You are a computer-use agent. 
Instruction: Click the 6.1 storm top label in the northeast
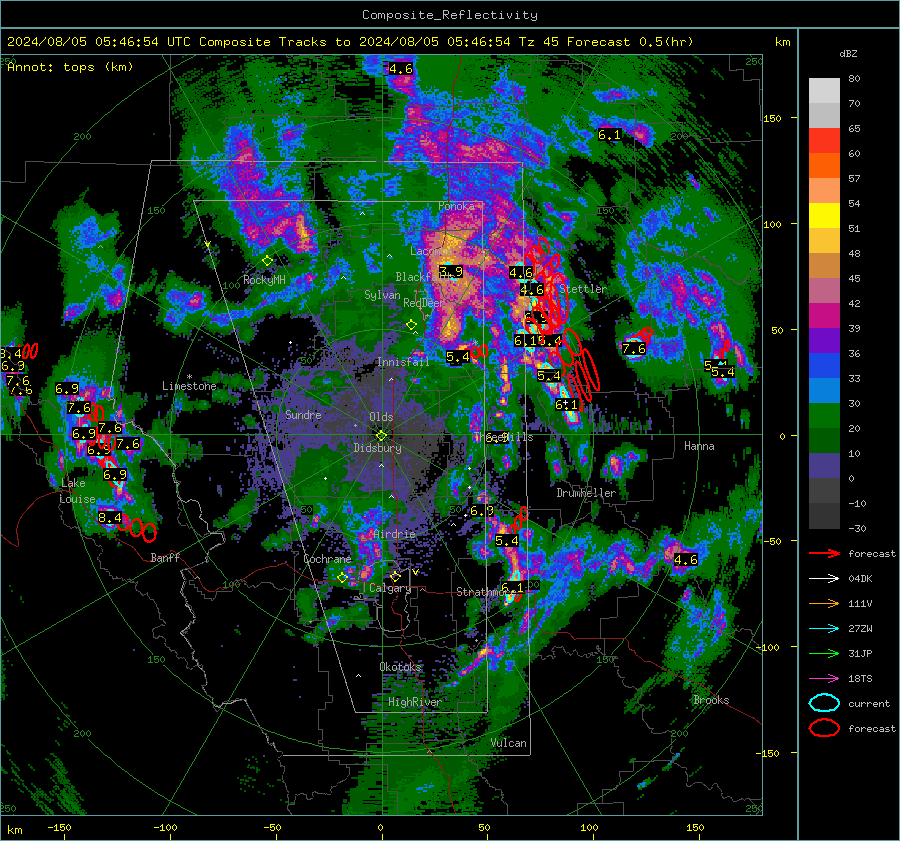tap(610, 135)
